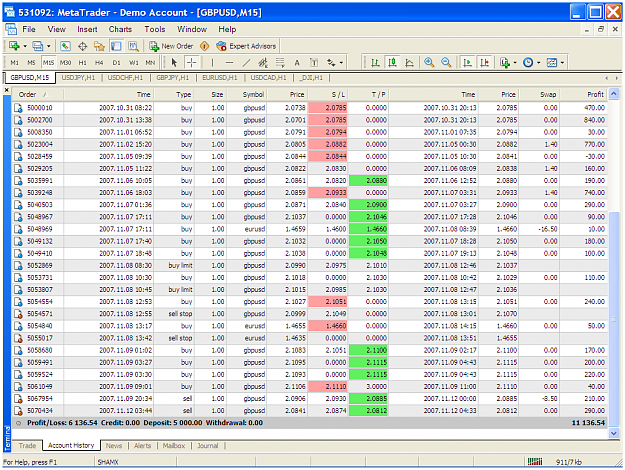Select the H4 timeframe
625x470 pixels.
99,63
